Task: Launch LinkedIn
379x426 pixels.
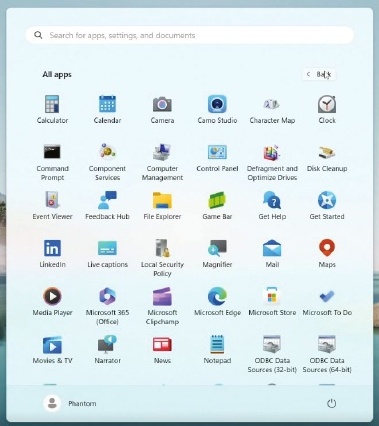Action: click(52, 253)
